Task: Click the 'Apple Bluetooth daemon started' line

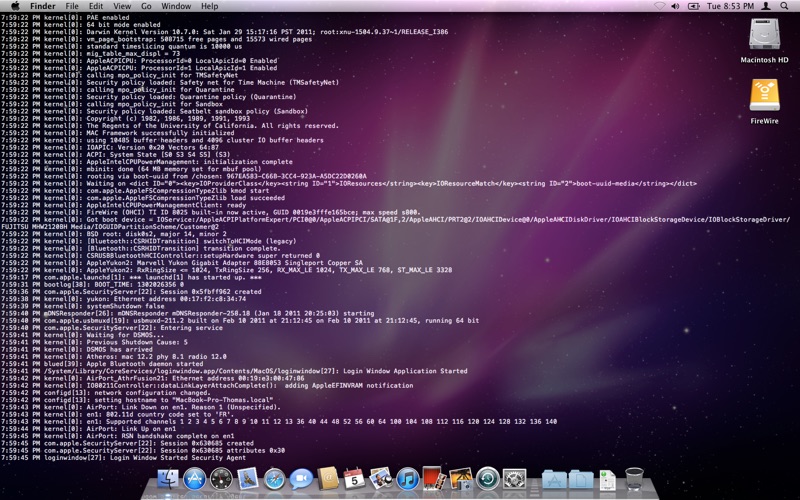Action: [x=103, y=364]
